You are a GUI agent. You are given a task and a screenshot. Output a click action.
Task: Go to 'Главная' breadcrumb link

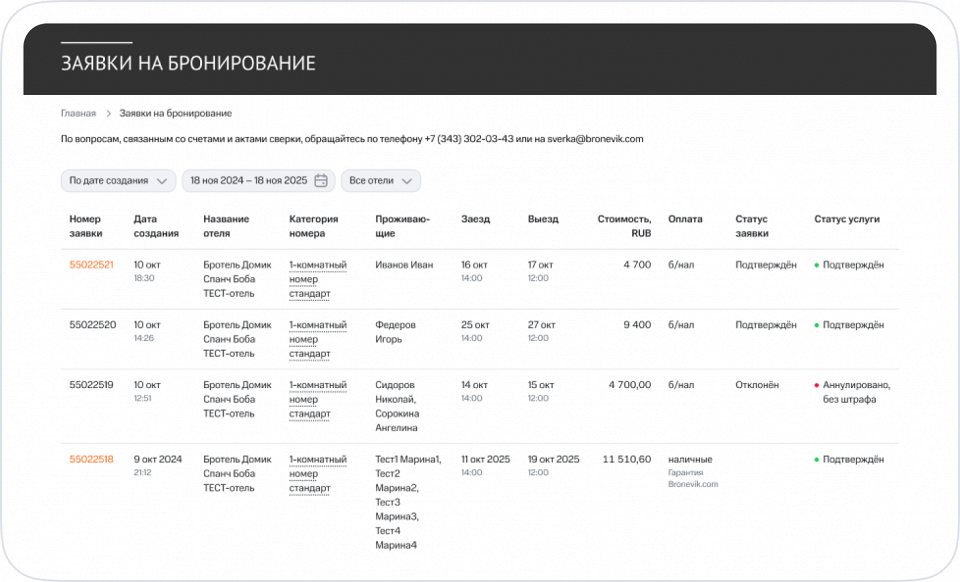pos(78,113)
